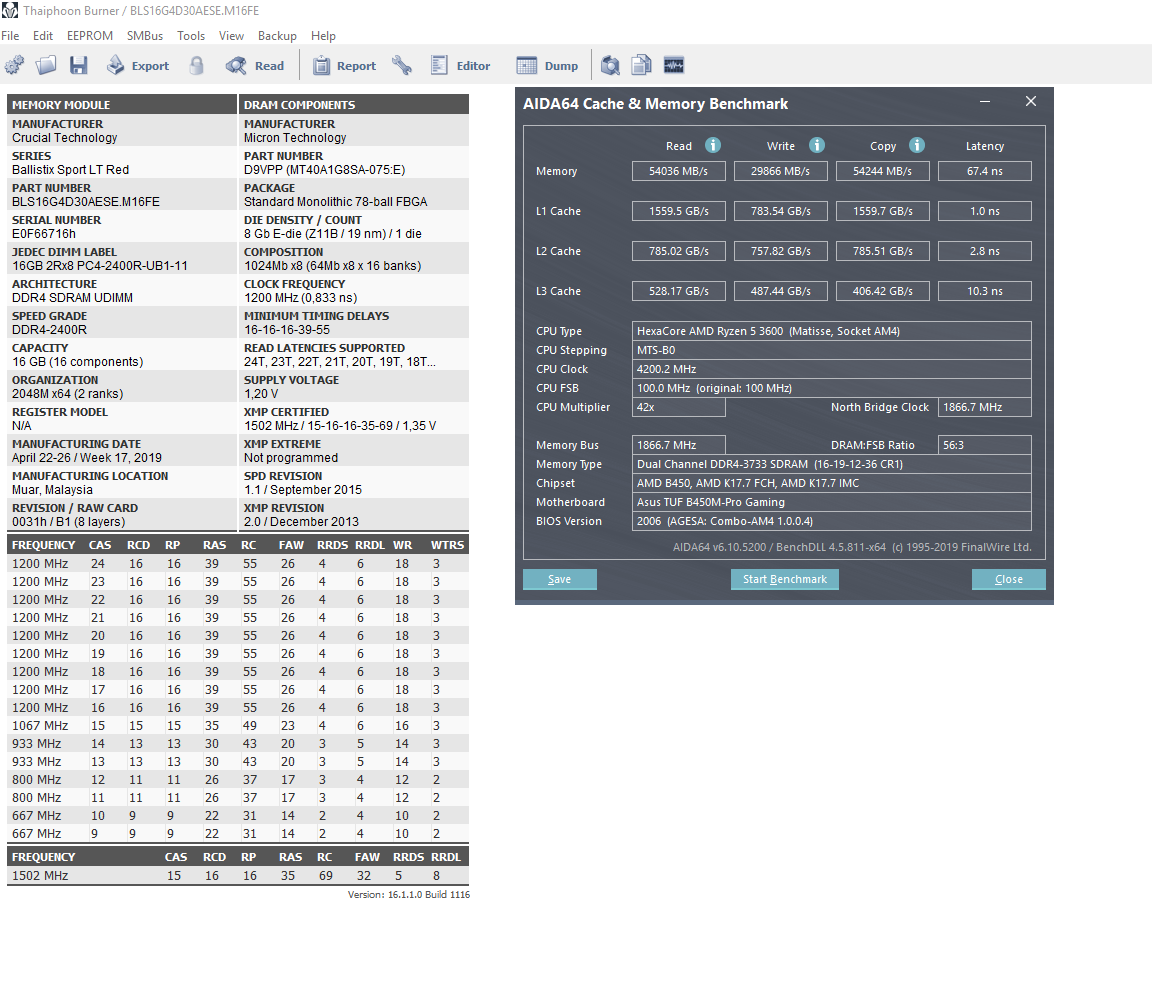Open the View menu

point(231,35)
